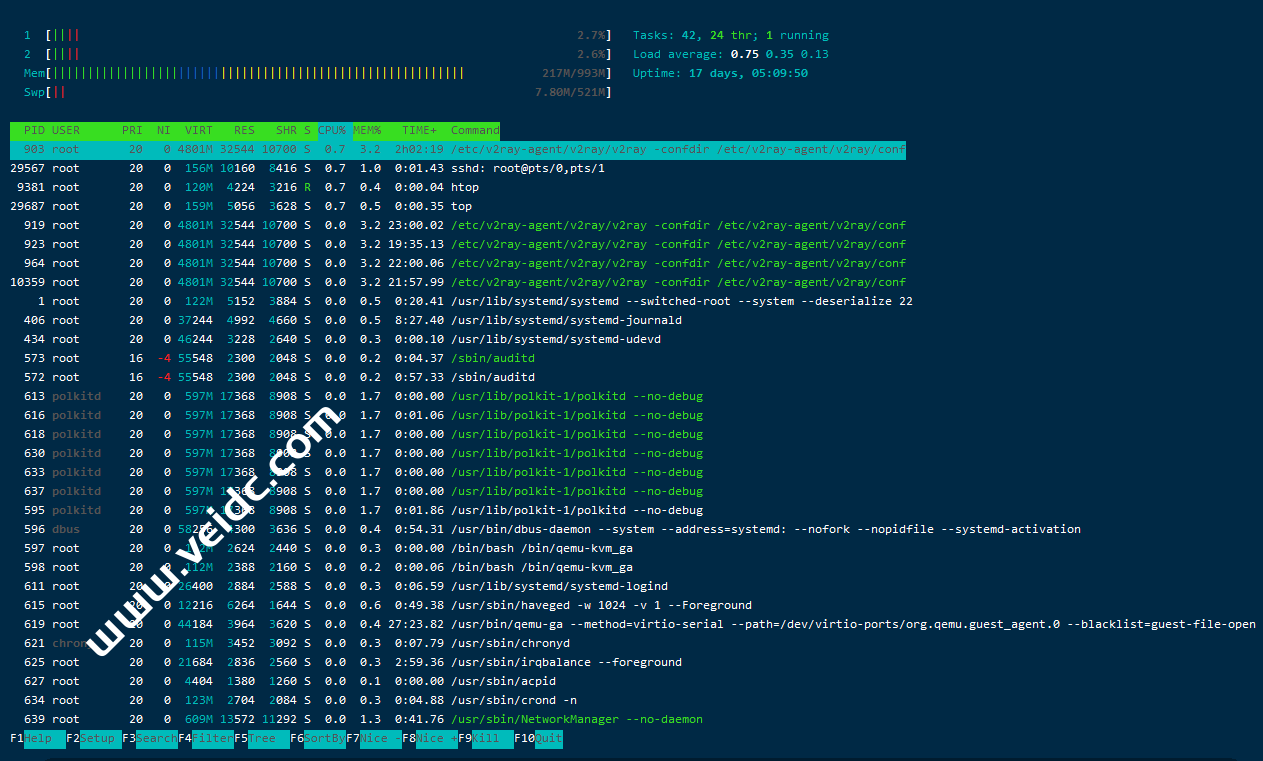
Task: Select v2ray thread PID 919
Action: (x=458, y=225)
